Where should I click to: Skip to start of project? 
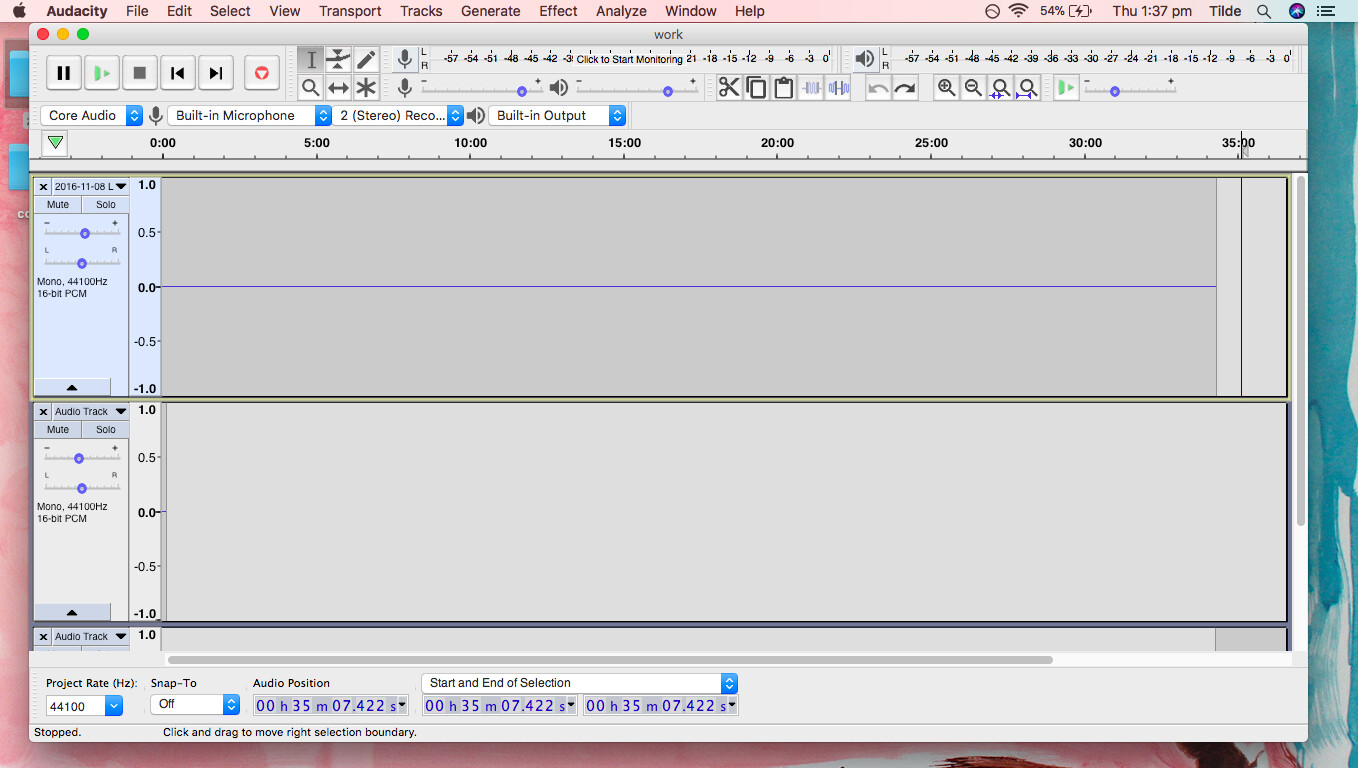(x=177, y=73)
